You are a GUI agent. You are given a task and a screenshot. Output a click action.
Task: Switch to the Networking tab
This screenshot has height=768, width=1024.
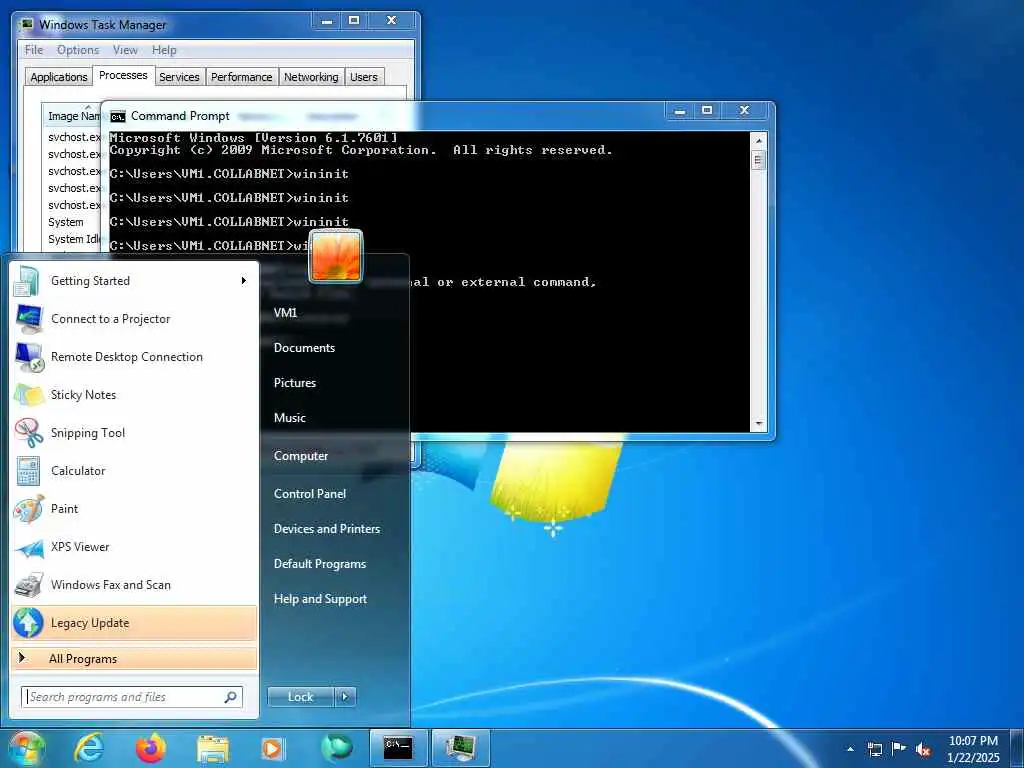(x=311, y=77)
